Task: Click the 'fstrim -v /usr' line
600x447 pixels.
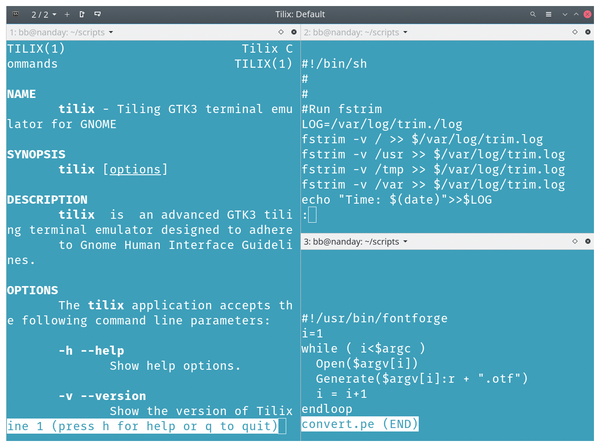Action: (x=433, y=154)
